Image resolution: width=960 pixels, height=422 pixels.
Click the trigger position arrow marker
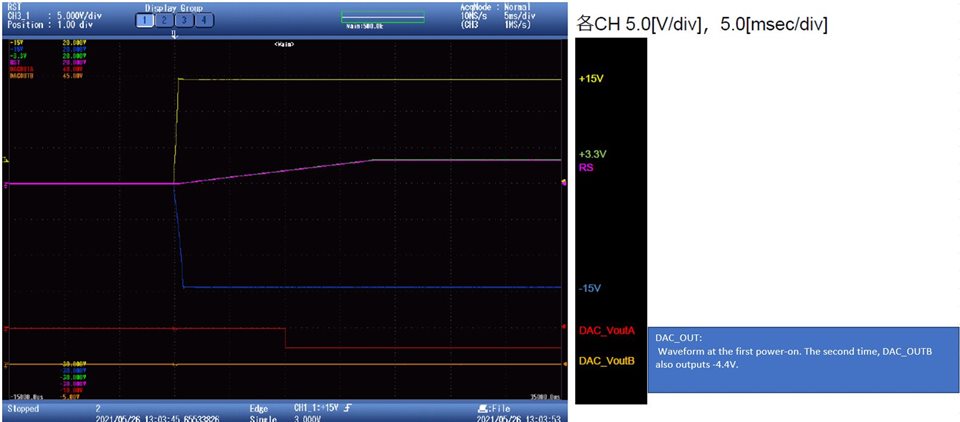pos(174,35)
